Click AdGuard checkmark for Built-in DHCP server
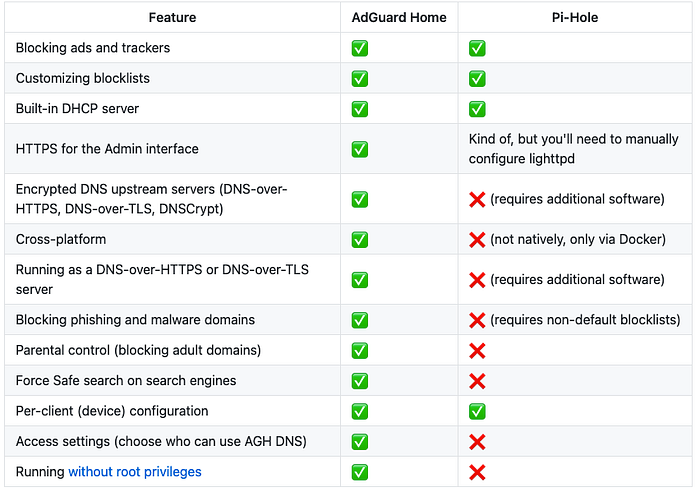This screenshot has width=700, height=491. 360,109
